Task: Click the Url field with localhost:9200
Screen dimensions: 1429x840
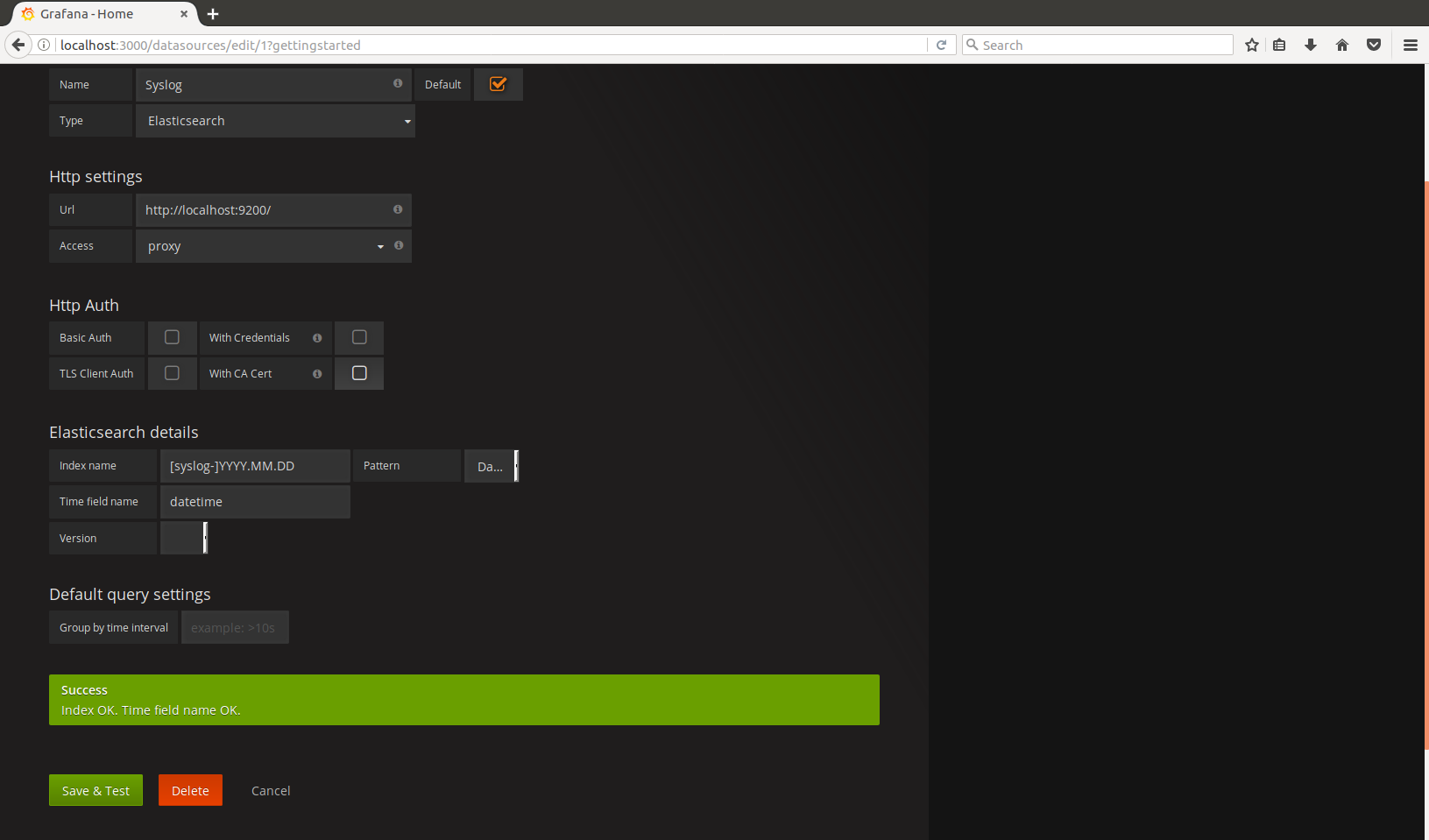Action: (x=273, y=210)
